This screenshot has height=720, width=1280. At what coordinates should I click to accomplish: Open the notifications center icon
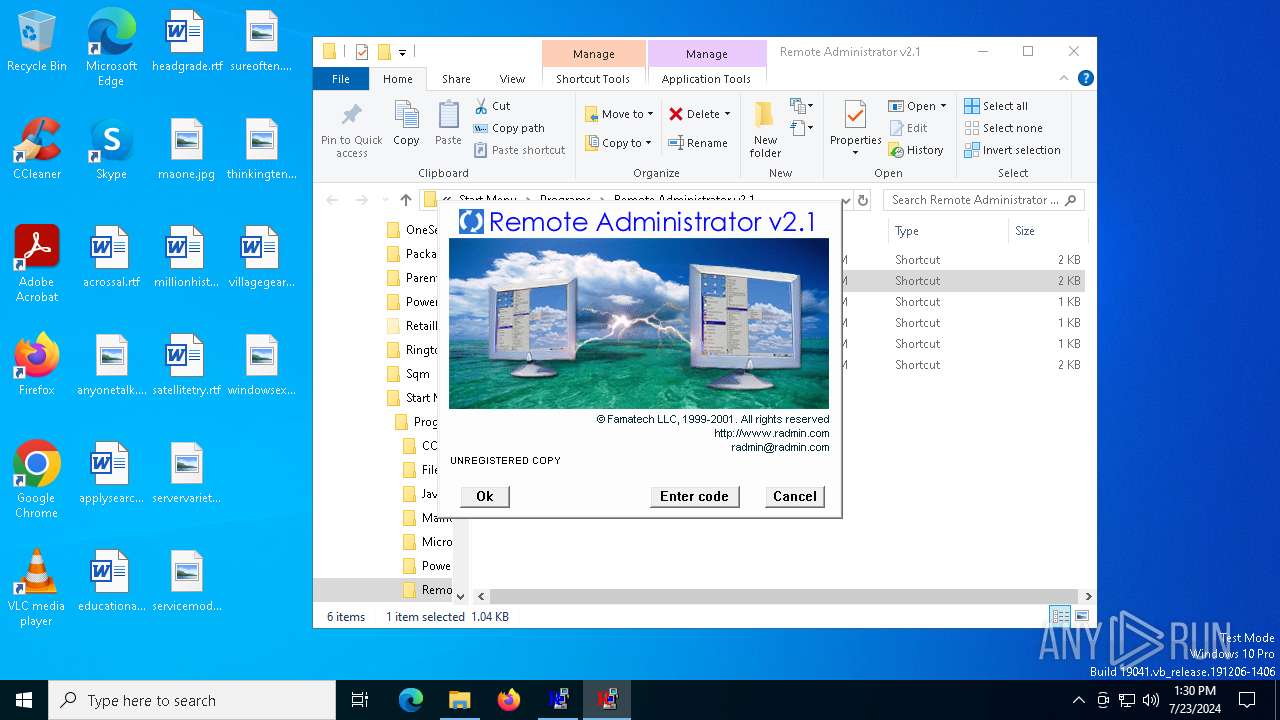pyautogui.click(x=1247, y=700)
